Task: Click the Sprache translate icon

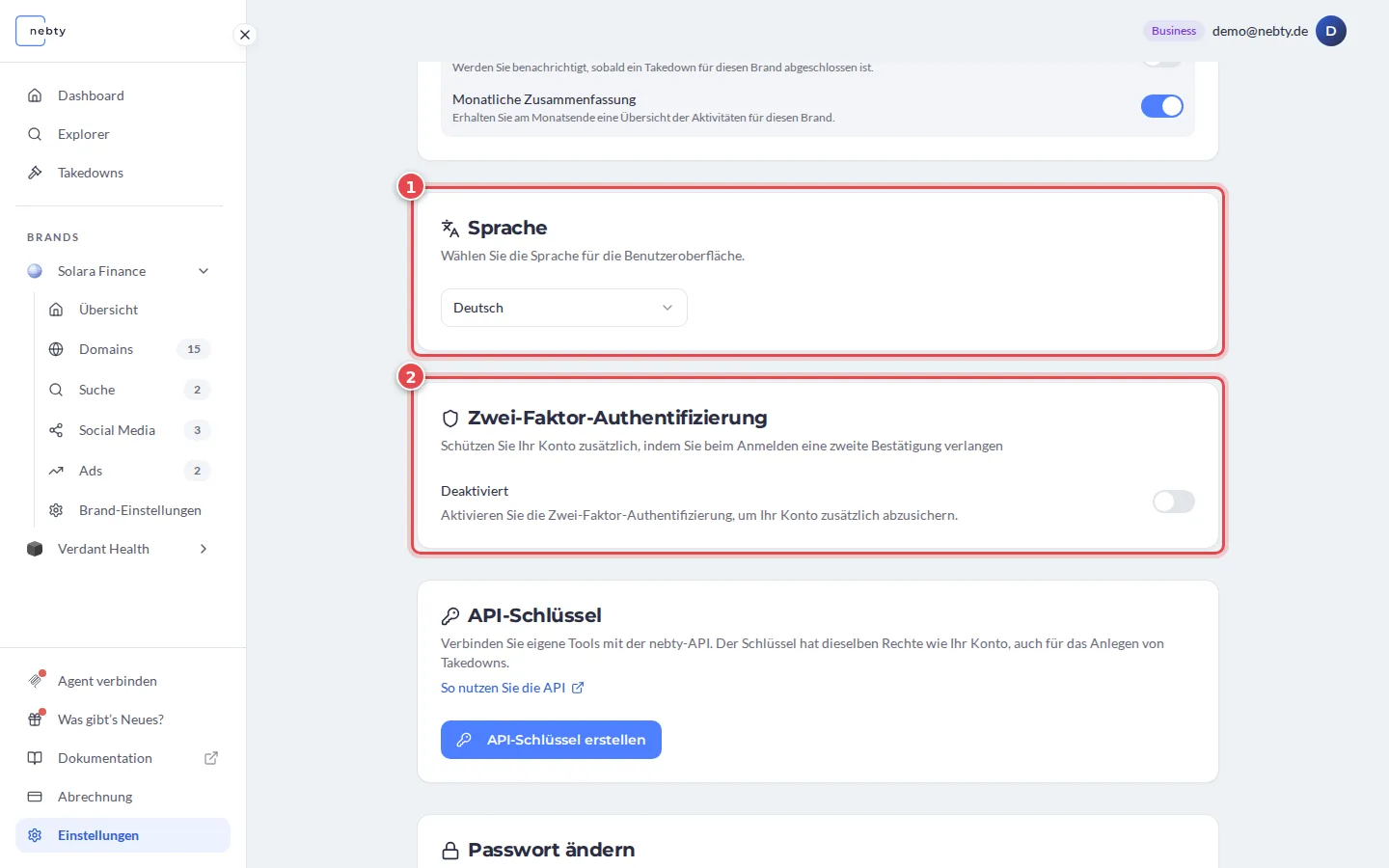Action: [450, 229]
